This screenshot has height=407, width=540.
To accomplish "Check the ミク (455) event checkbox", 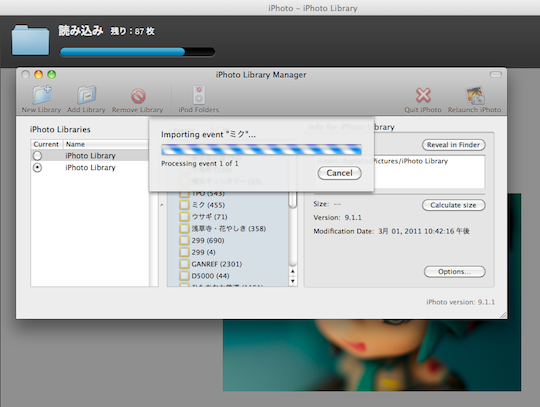I will (184, 205).
